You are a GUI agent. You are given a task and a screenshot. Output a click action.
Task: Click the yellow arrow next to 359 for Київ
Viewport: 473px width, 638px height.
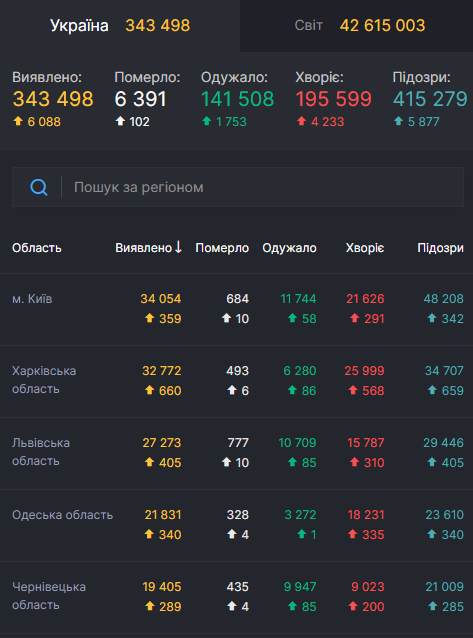149,318
